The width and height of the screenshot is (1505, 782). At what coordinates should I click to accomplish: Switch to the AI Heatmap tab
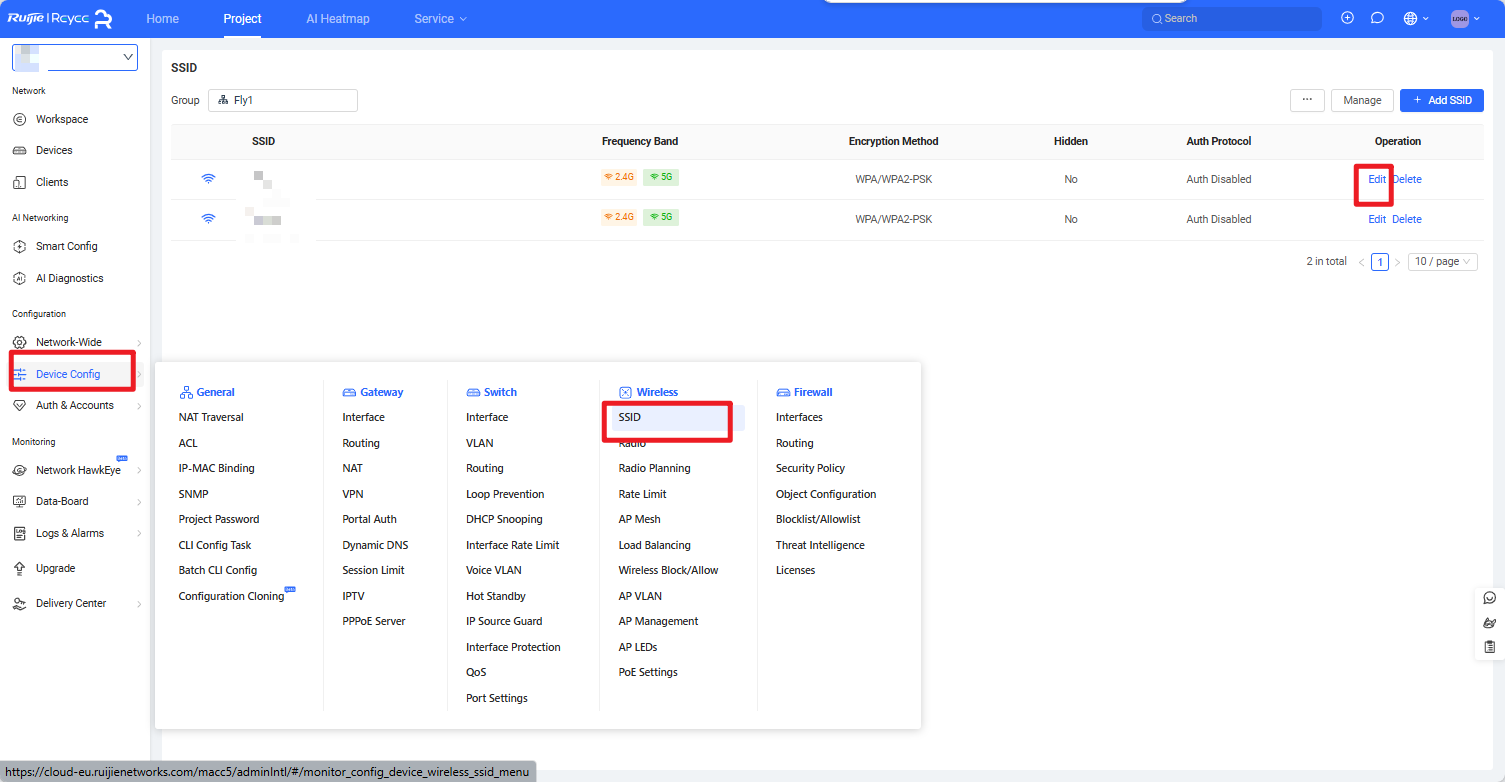coord(338,19)
